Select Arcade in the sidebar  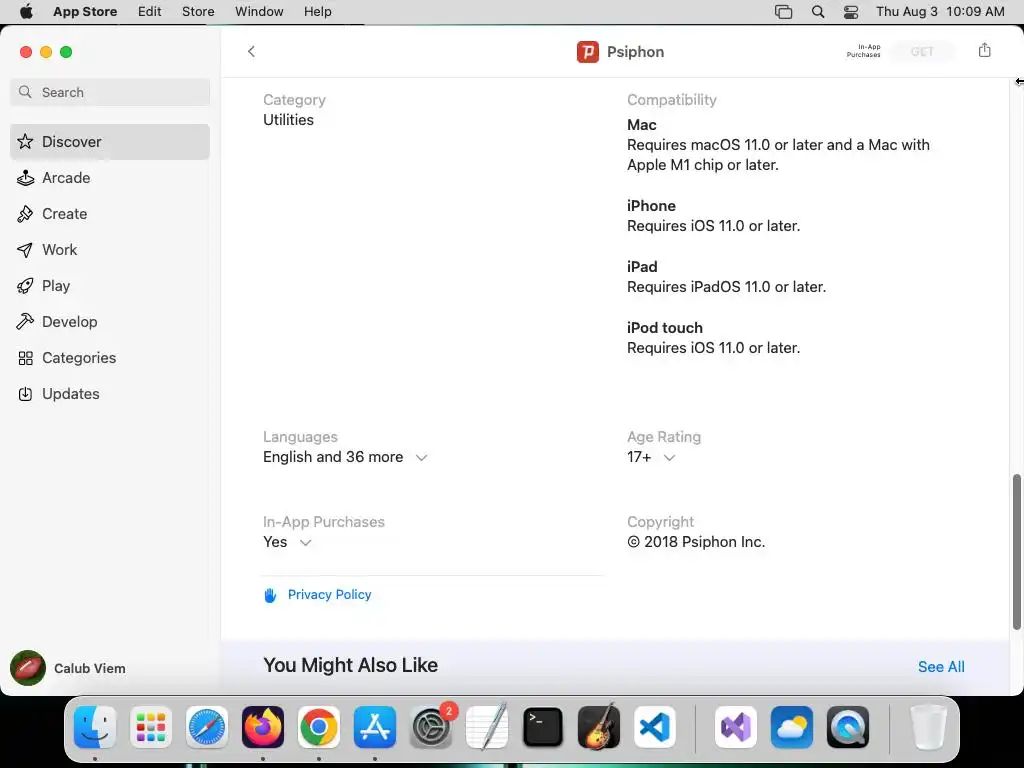(x=110, y=178)
